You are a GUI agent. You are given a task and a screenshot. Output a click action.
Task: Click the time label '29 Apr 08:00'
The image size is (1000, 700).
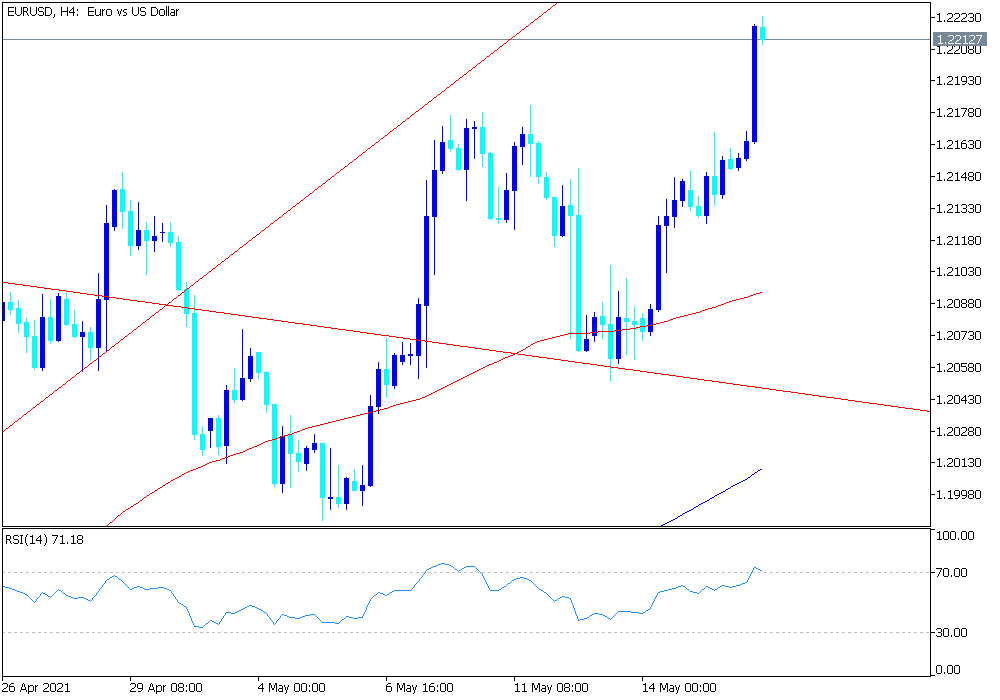[166, 688]
